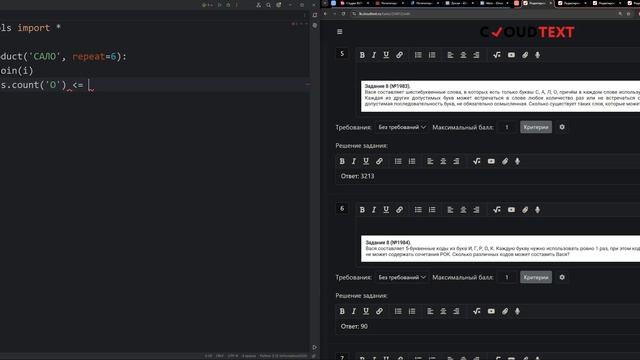The width and height of the screenshot is (640, 360).
Task: Attach file in task 6 question toolbar
Action: point(525,210)
